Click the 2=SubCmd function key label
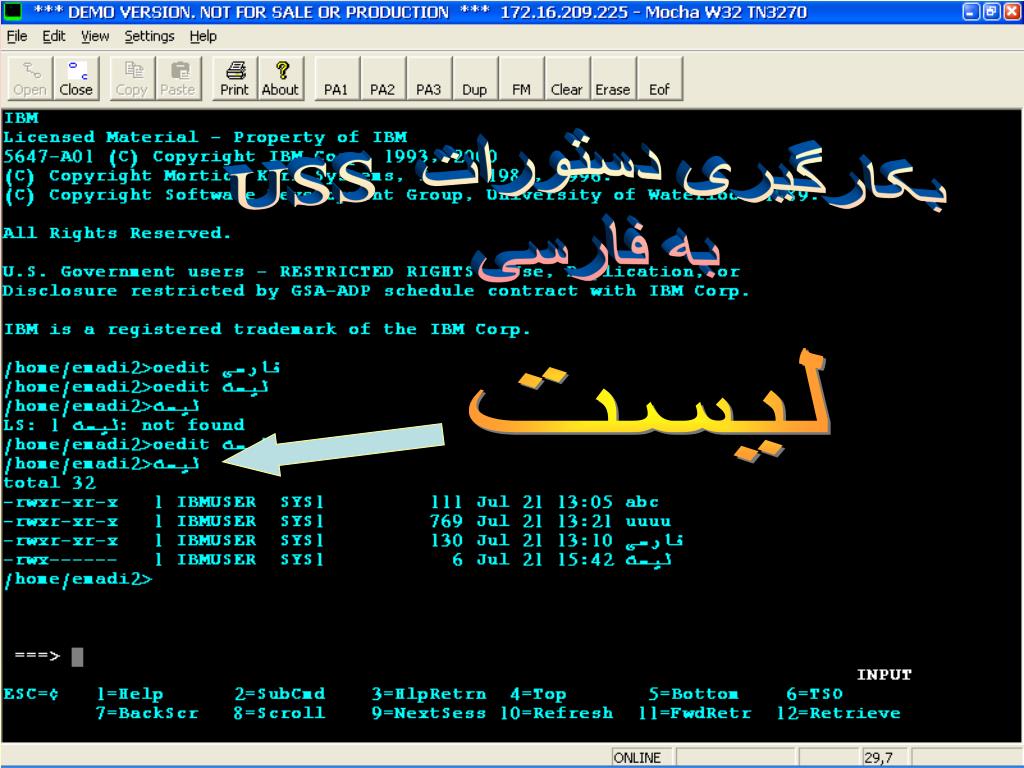 coord(280,694)
